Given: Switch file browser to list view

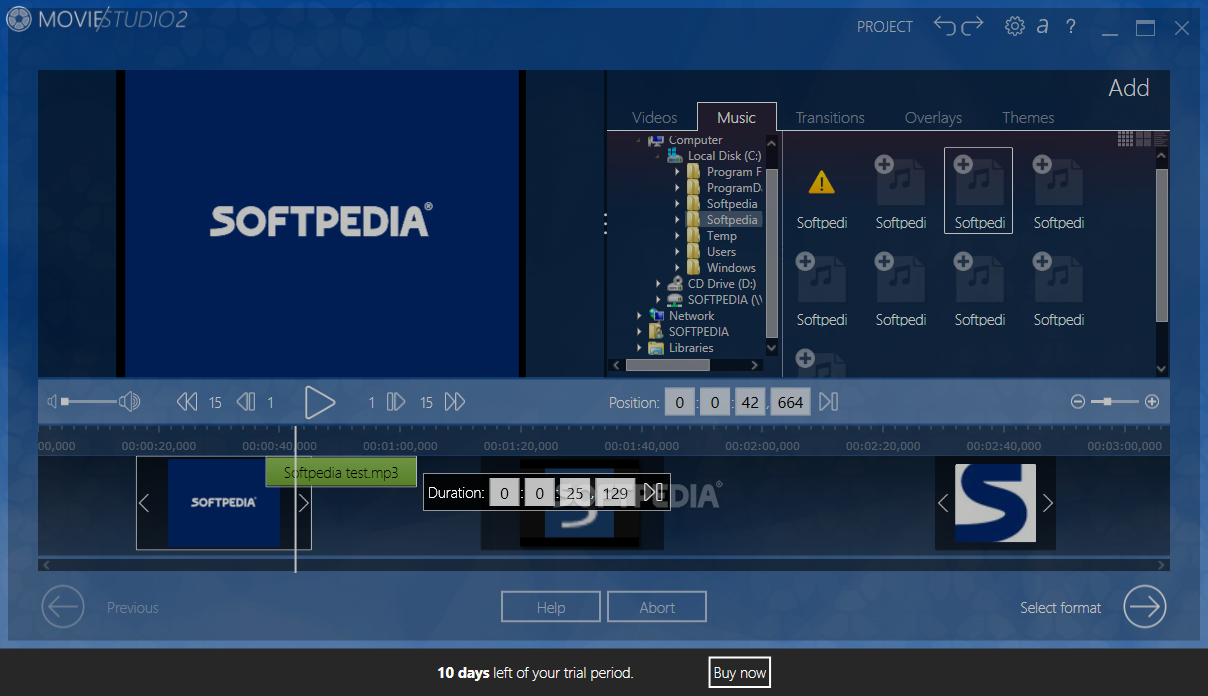Looking at the screenshot, I should point(1161,139).
